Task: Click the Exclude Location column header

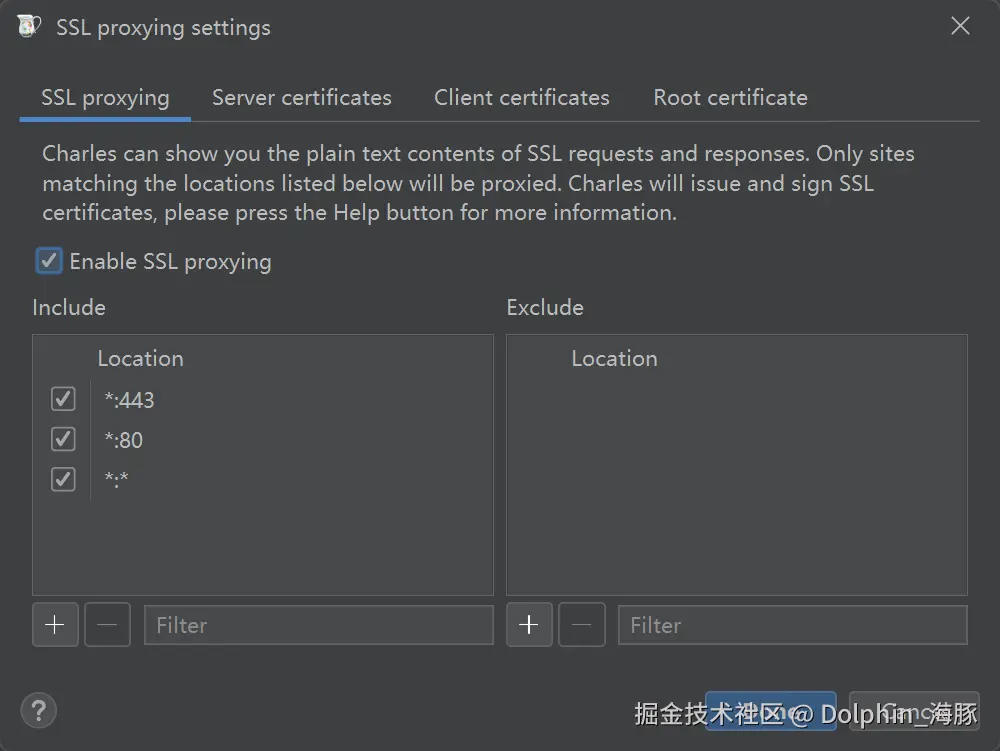Action: [614, 359]
